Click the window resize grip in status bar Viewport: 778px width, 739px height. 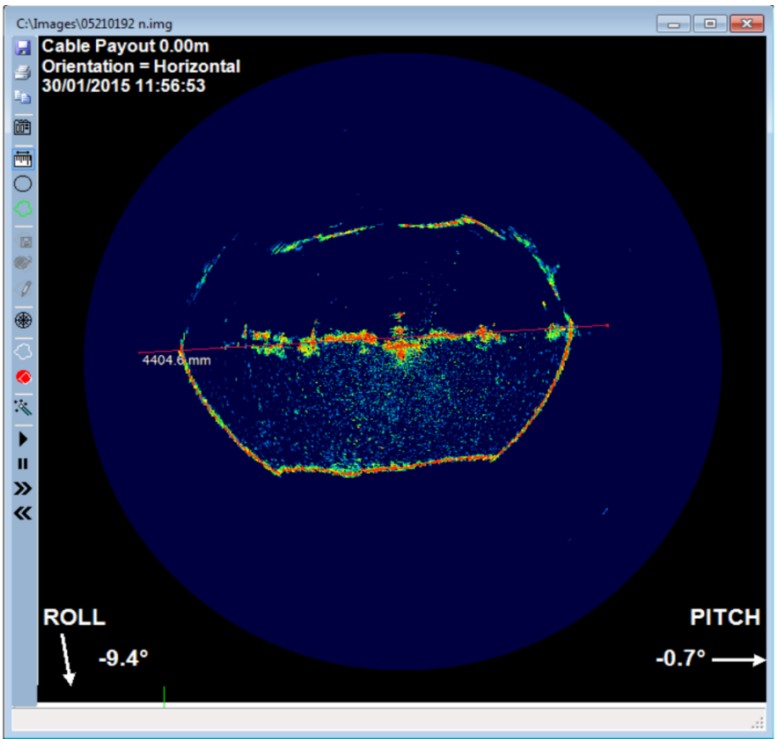[x=758, y=723]
